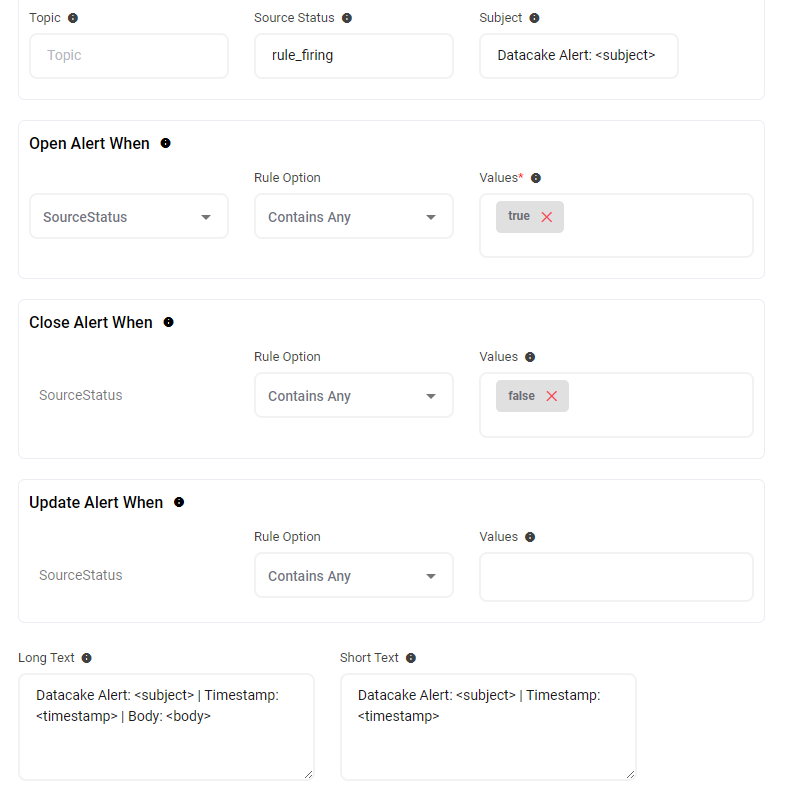The height and width of the screenshot is (794, 795).
Task: Click the Close Alert Values input box
Action: (x=617, y=405)
